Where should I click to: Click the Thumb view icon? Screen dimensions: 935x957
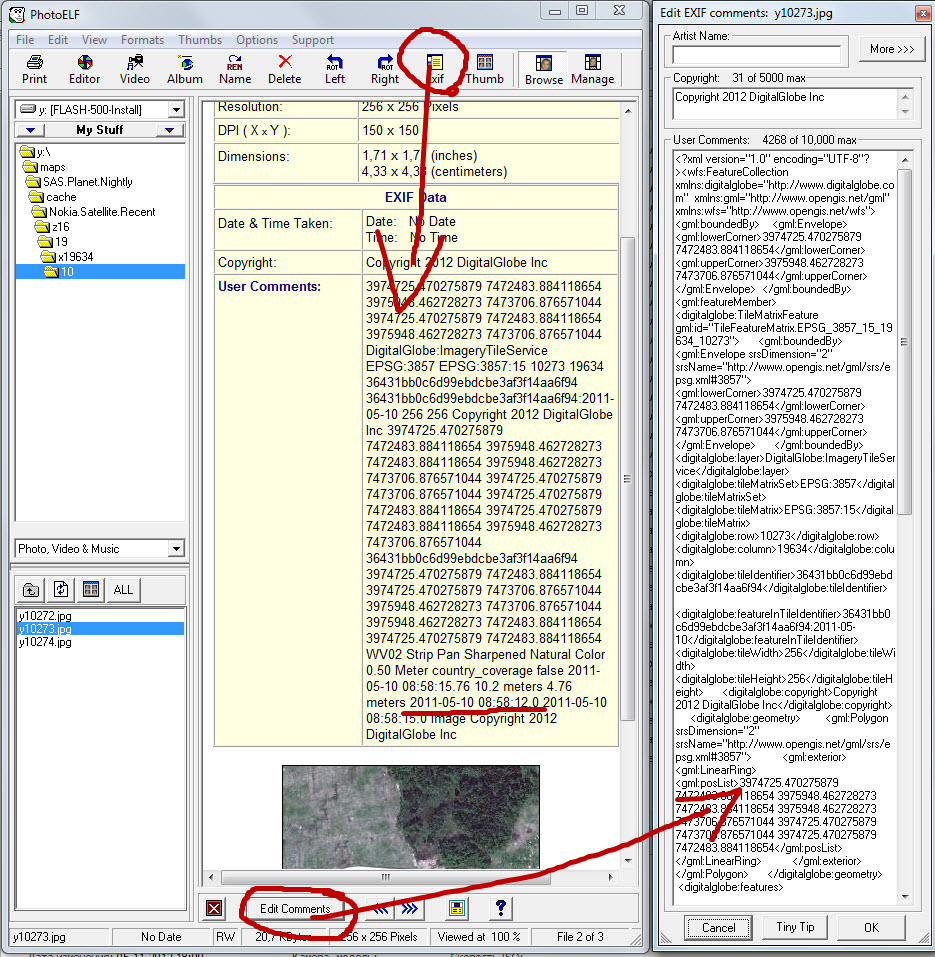click(x=484, y=69)
